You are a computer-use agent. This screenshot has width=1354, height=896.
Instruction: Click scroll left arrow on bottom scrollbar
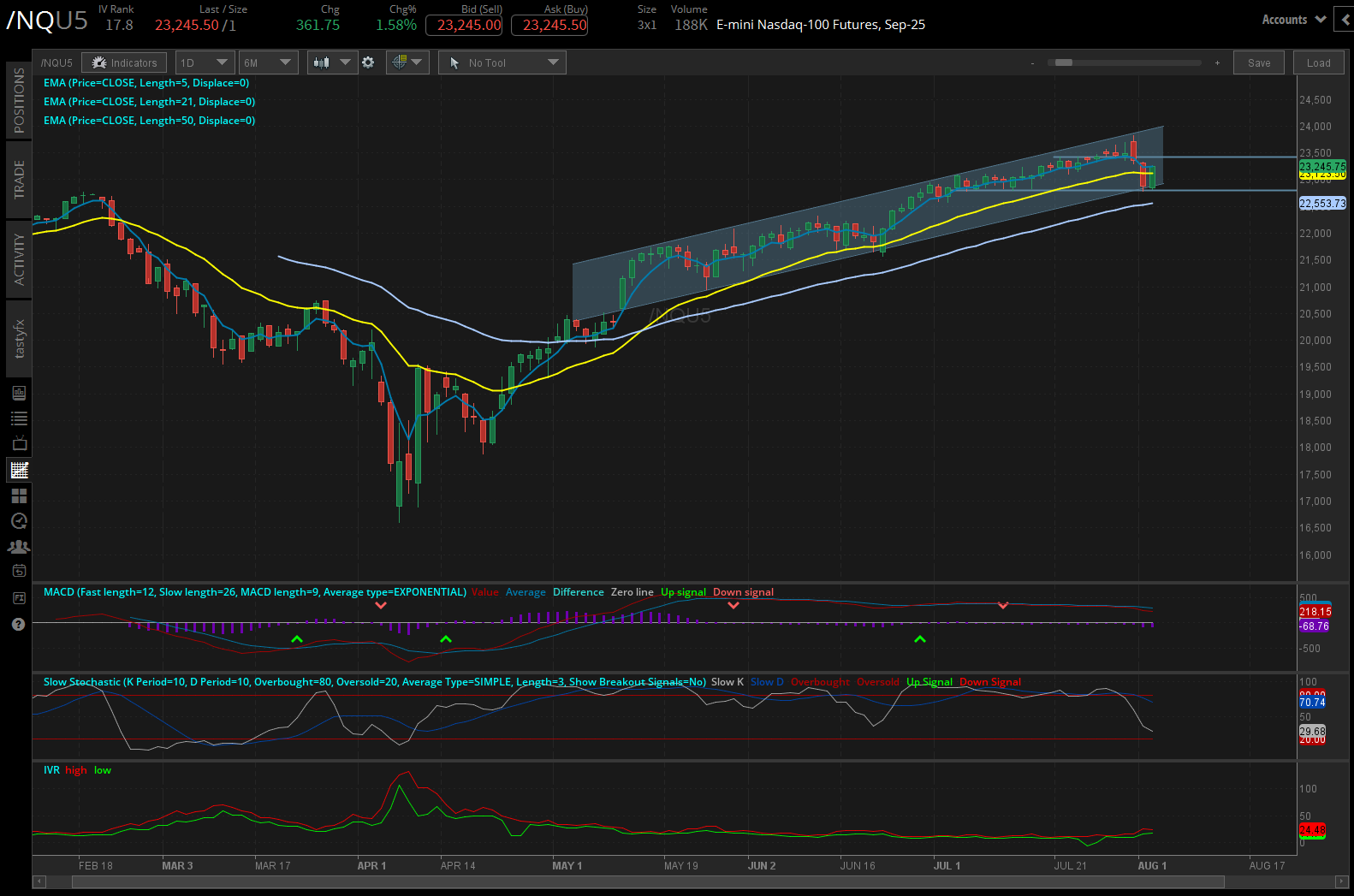tap(39, 881)
